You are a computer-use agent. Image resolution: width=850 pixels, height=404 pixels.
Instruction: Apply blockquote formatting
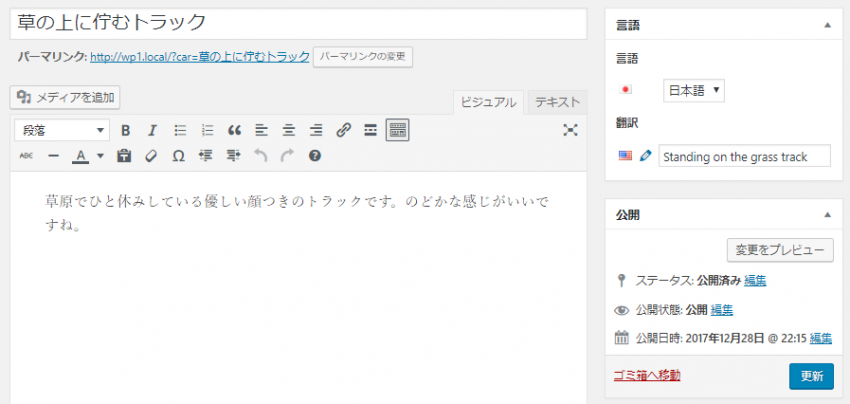coord(234,130)
